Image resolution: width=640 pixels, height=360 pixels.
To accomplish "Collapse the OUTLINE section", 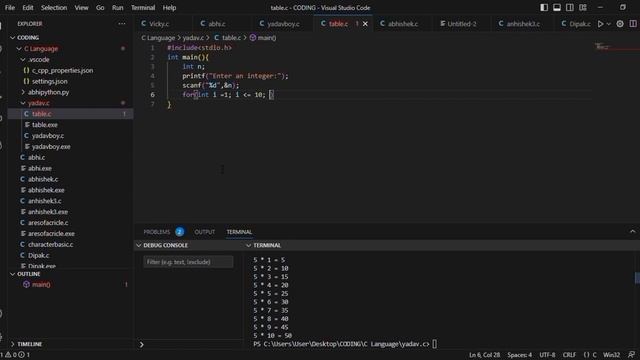I will pyautogui.click(x=29, y=274).
